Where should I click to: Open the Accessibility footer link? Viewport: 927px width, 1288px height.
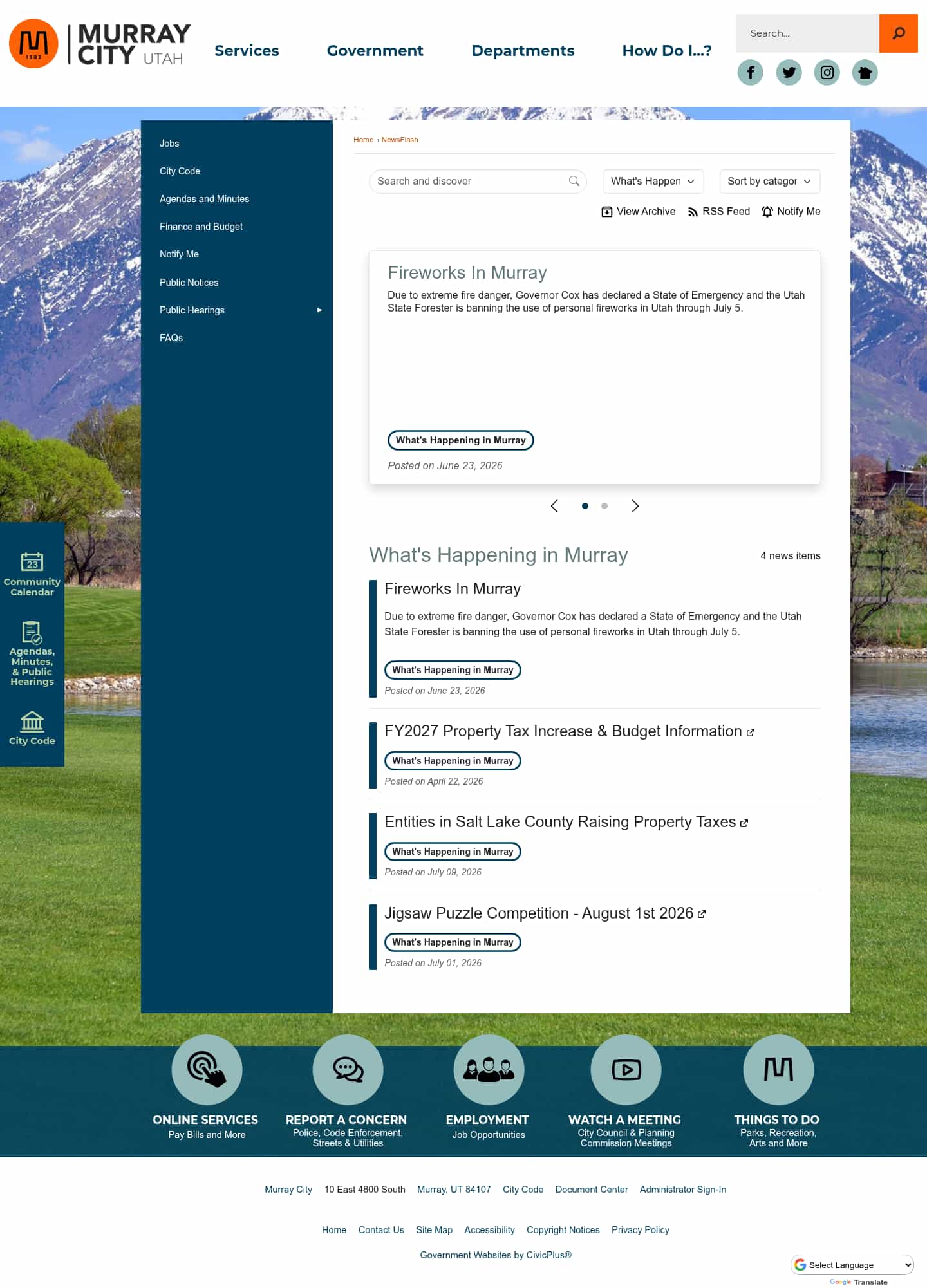[489, 1230]
